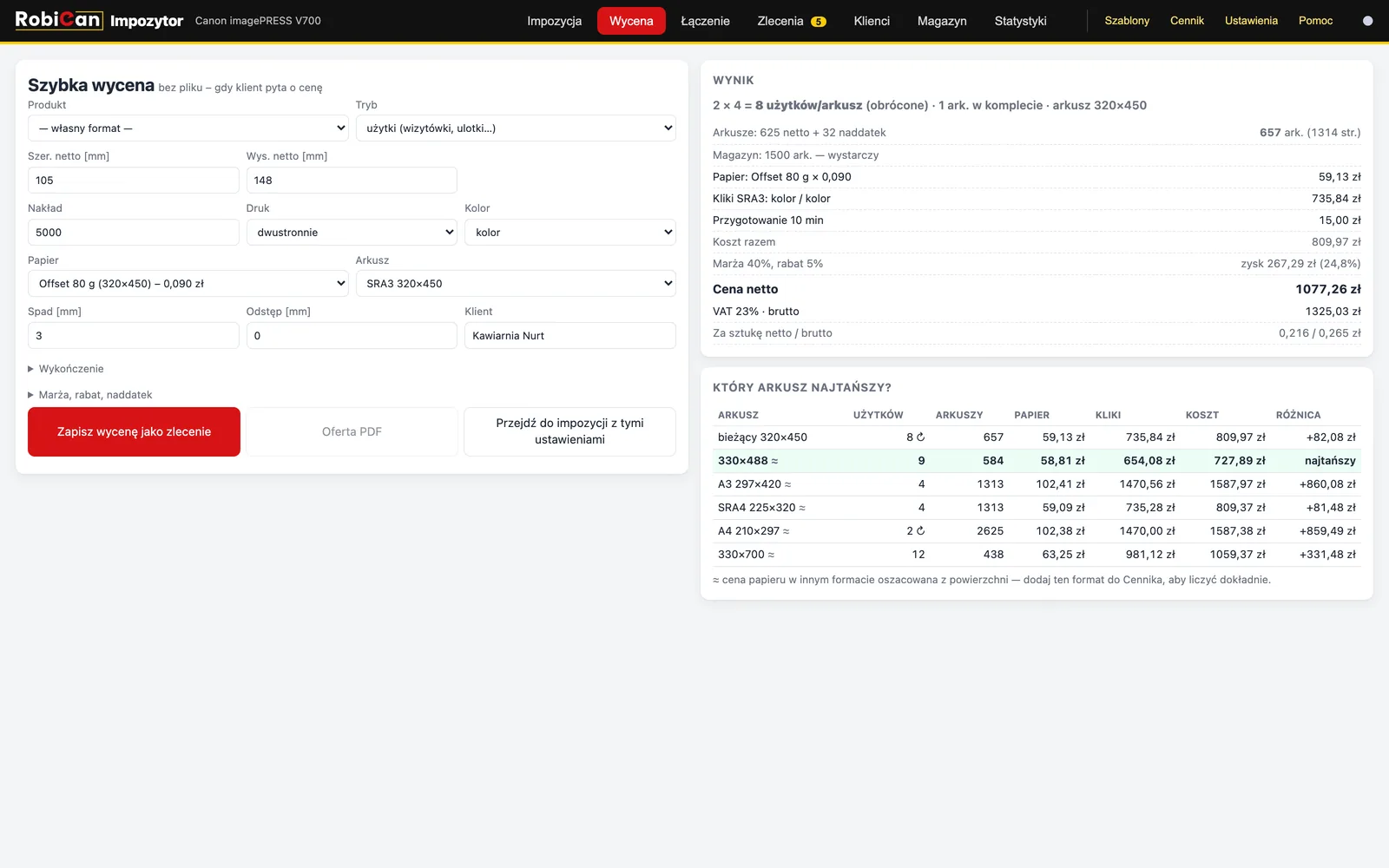The width and height of the screenshot is (1389, 868).
Task: Click the Cena netto 1077,26 zł value
Action: (1328, 289)
